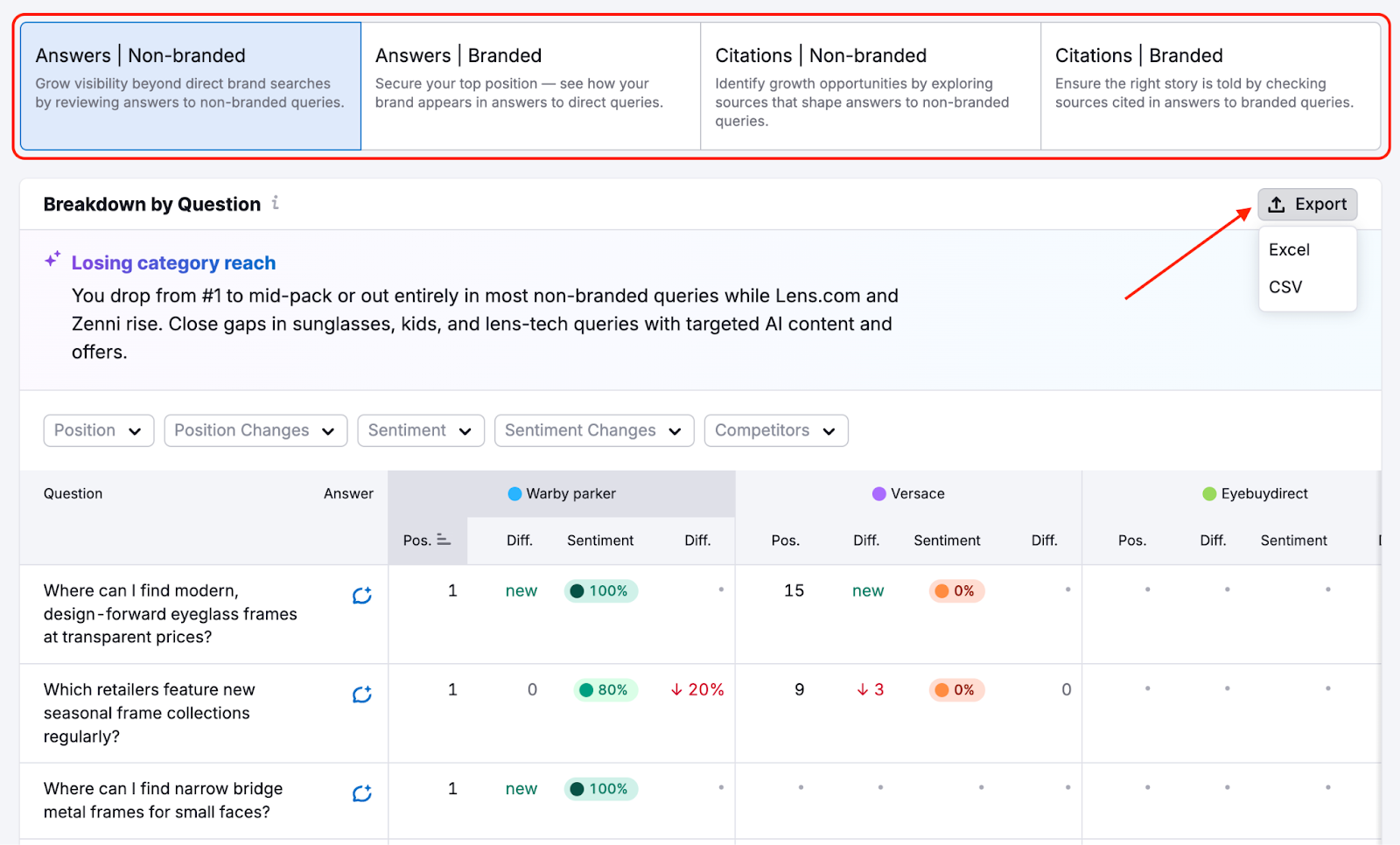This screenshot has height=845, width=1400.
Task: Click the info icon beside Breakdown by Question
Action: (x=276, y=204)
